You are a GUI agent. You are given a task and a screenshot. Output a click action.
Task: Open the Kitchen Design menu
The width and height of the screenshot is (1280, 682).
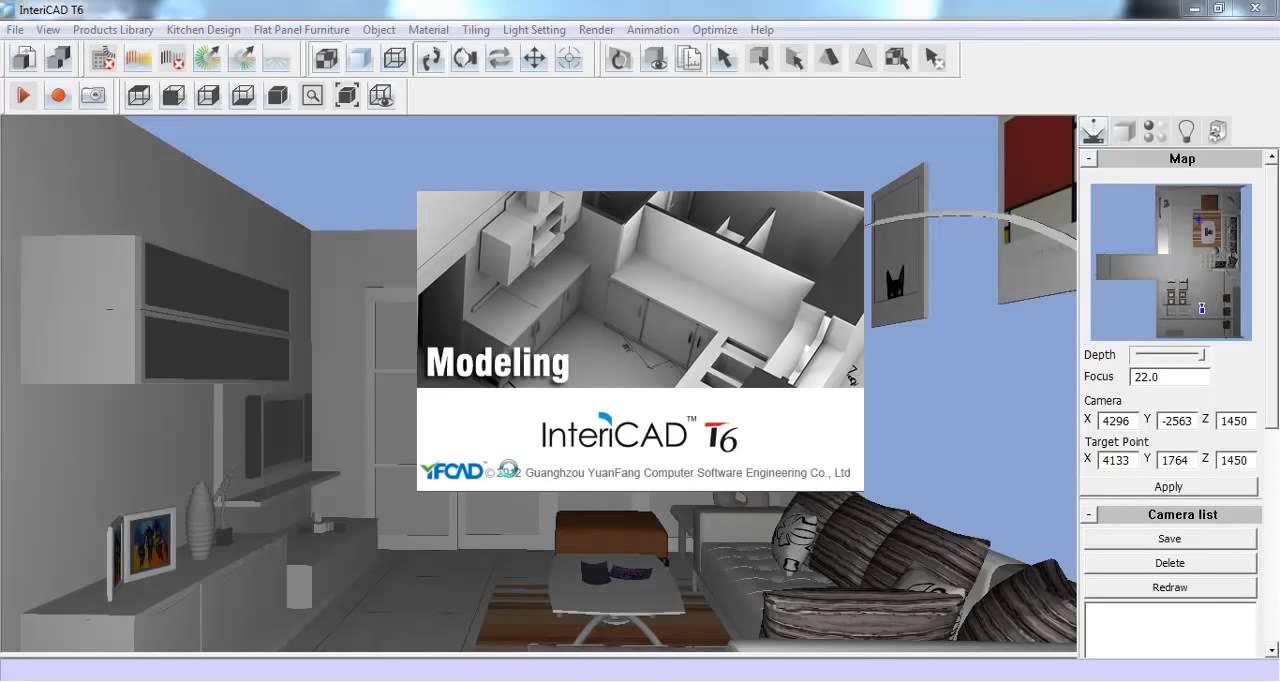tap(203, 30)
